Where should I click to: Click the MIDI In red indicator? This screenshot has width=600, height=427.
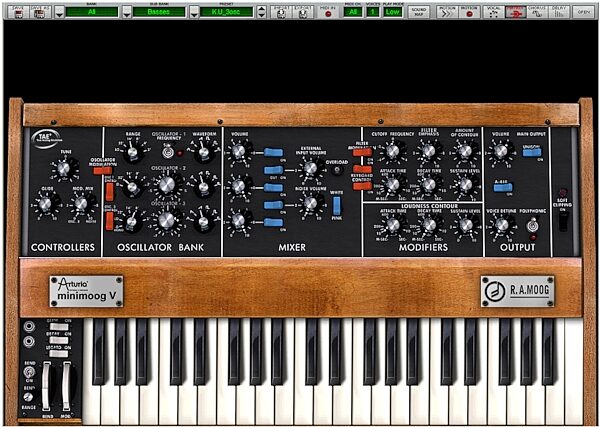[328, 13]
